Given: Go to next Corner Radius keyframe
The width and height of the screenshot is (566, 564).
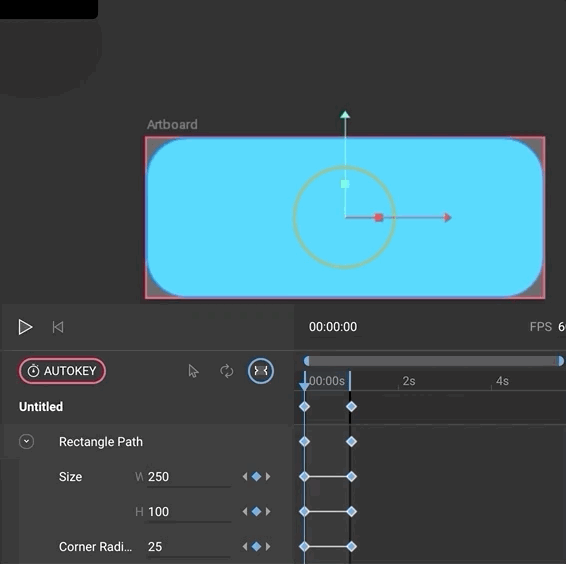Looking at the screenshot, I should (268, 546).
